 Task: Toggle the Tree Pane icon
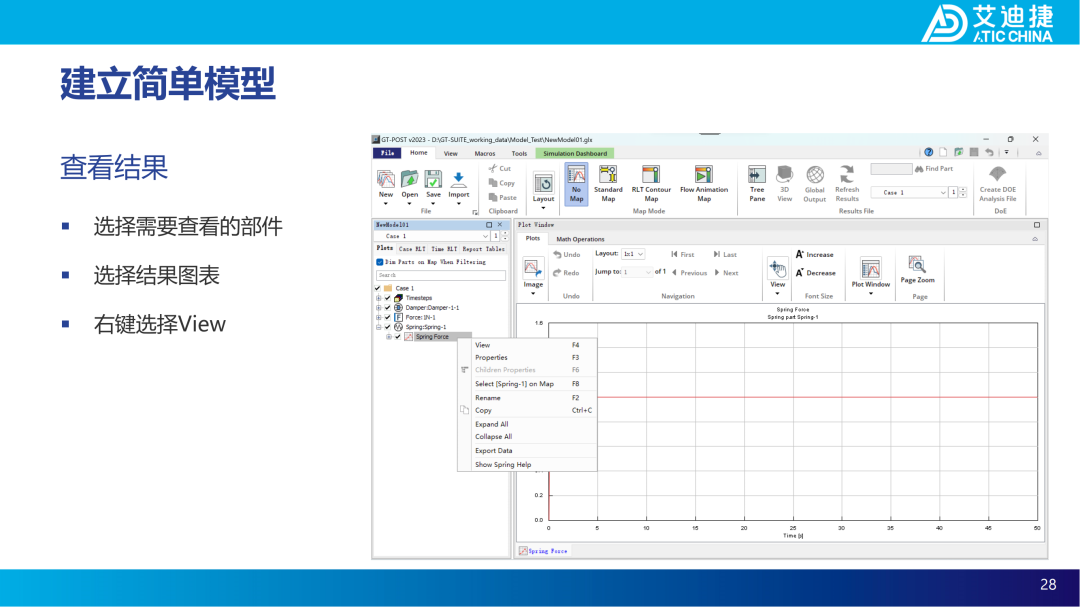click(x=757, y=174)
